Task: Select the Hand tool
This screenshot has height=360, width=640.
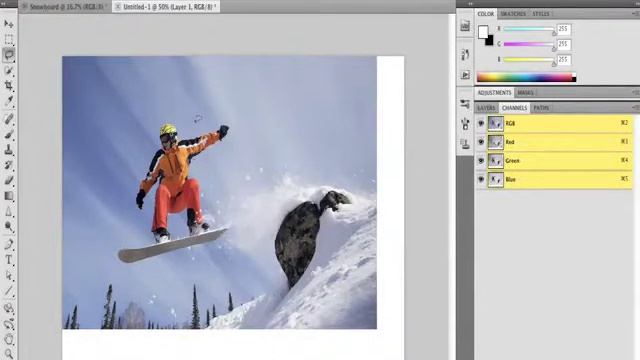Action: (x=9, y=339)
